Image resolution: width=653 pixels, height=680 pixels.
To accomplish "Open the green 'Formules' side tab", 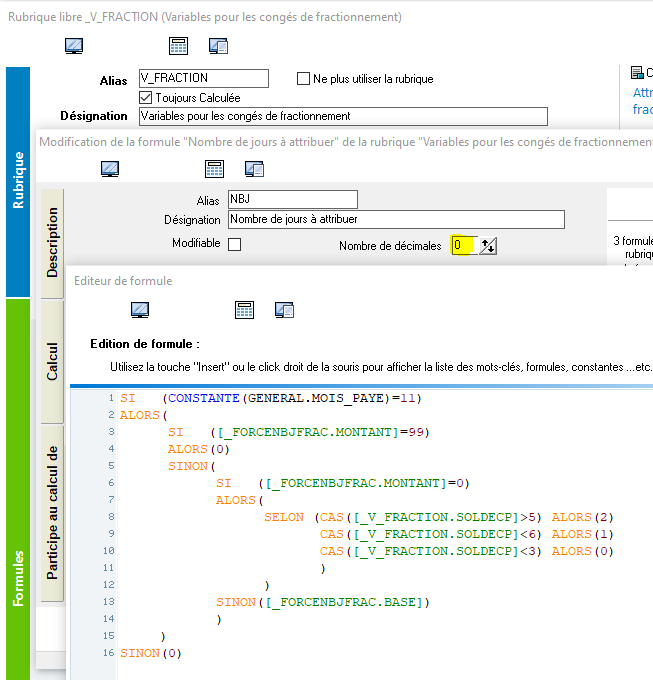I will coord(18,578).
